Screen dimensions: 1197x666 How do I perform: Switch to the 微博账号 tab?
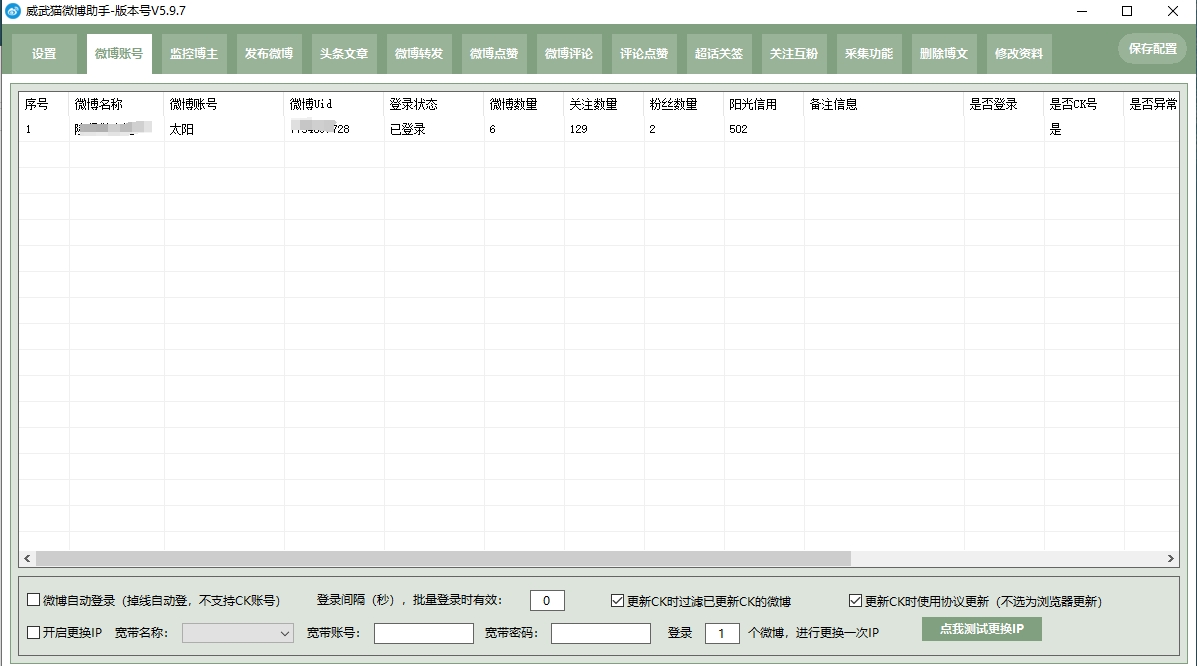(118, 54)
